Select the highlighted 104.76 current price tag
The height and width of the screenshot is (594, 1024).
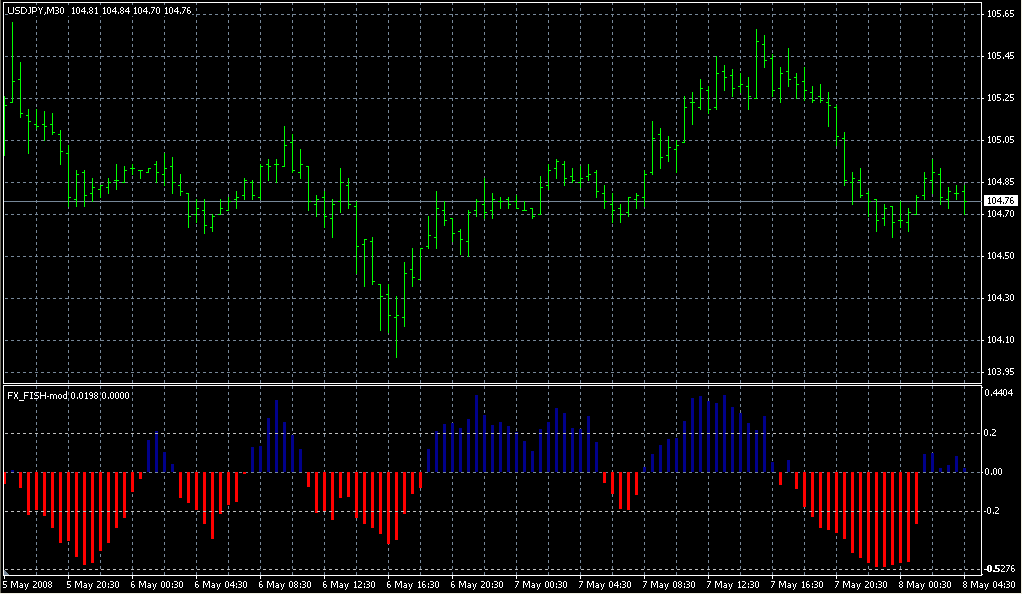point(1000,201)
